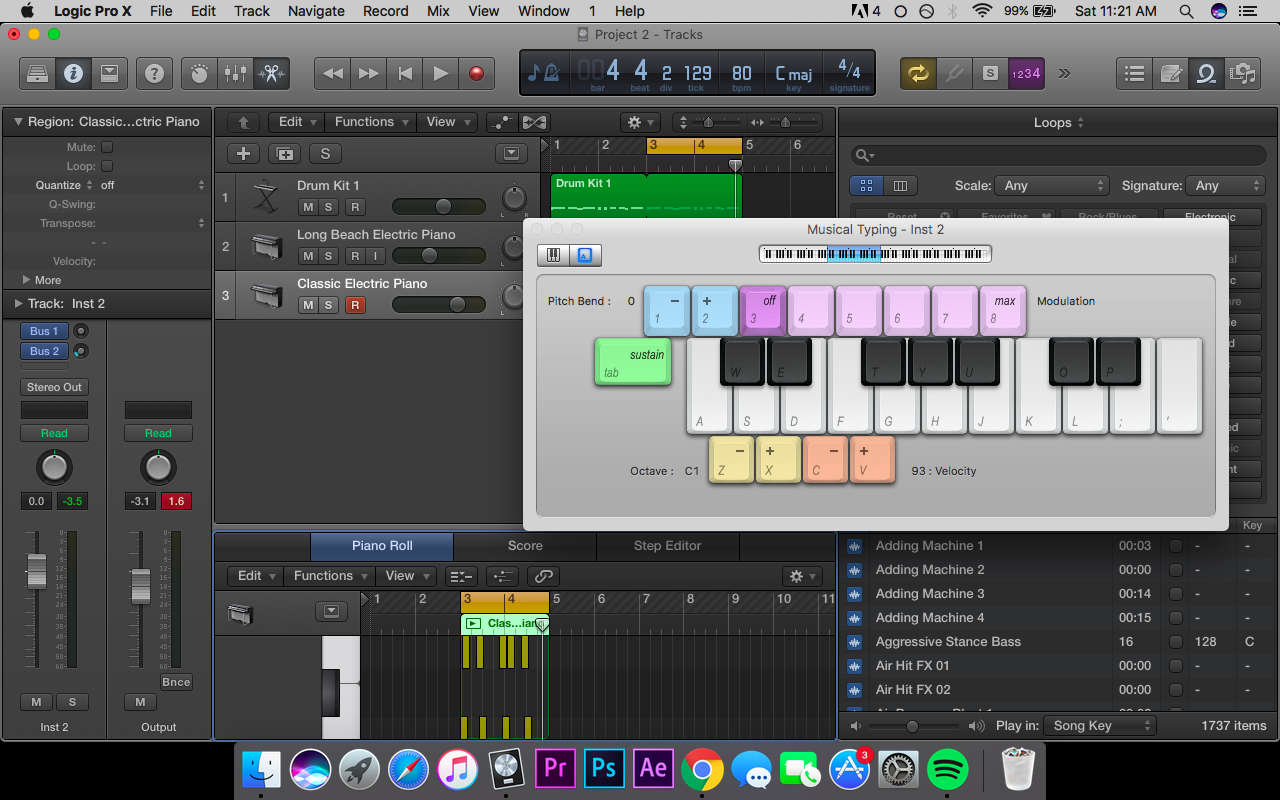Screen dimensions: 1280x800
Task: Open the Scale dropdown in Loops
Action: (1056, 185)
